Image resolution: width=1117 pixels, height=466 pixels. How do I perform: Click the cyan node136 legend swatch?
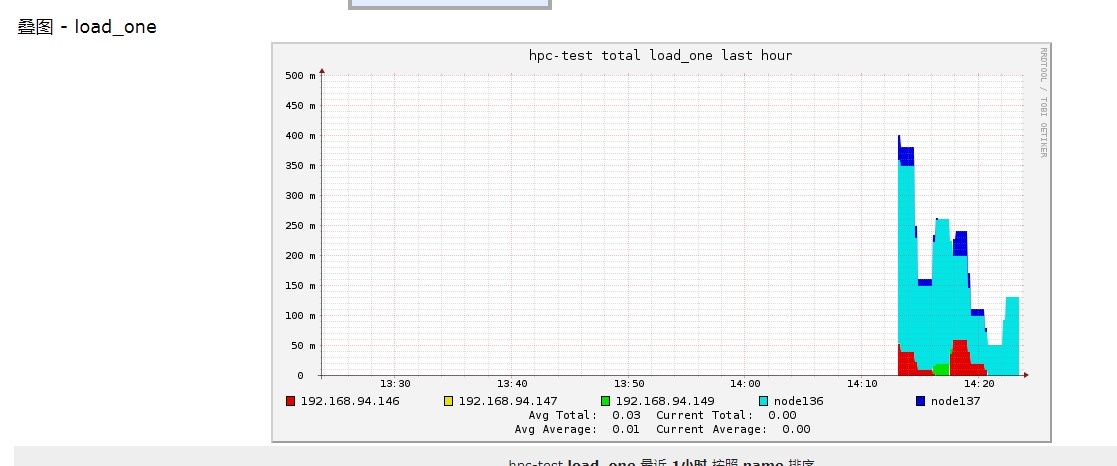pos(764,401)
